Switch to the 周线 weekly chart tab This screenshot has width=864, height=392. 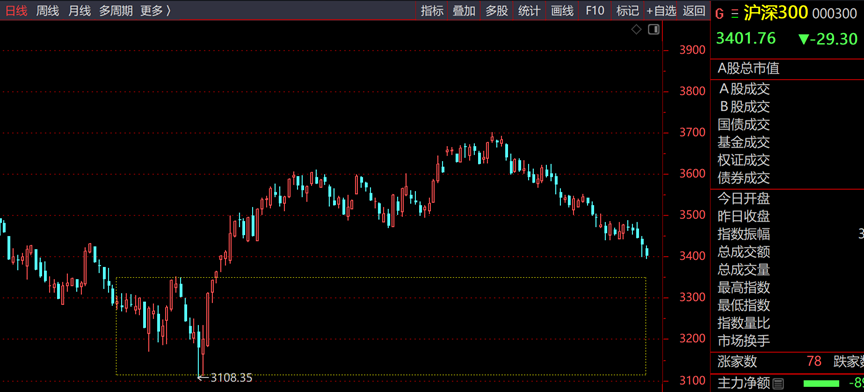tap(47, 10)
